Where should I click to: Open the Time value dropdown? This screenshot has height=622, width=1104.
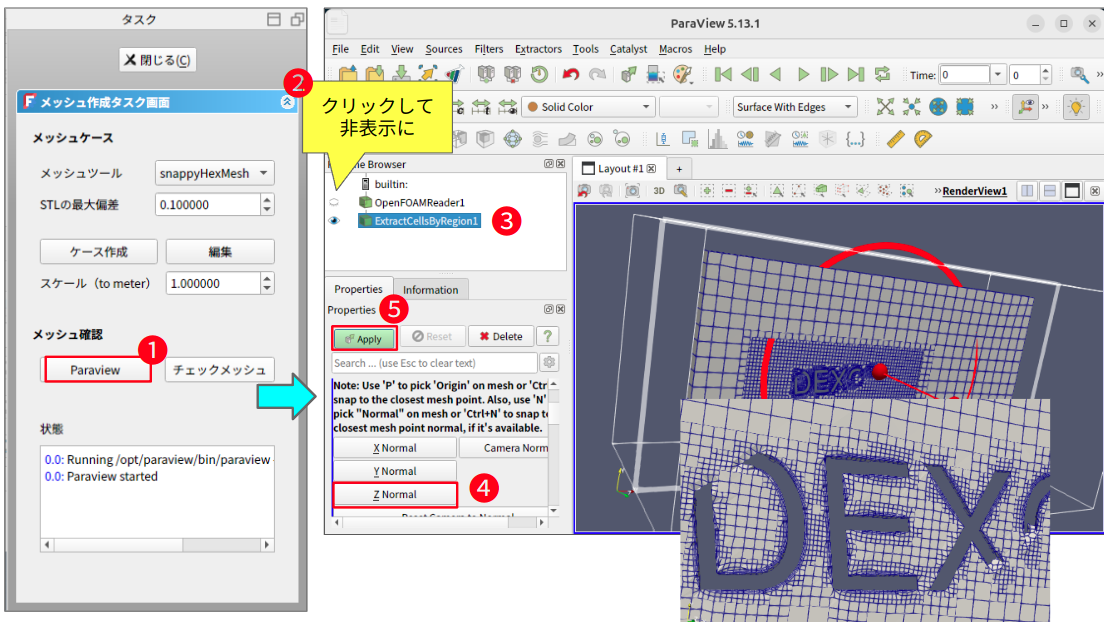tap(998, 74)
